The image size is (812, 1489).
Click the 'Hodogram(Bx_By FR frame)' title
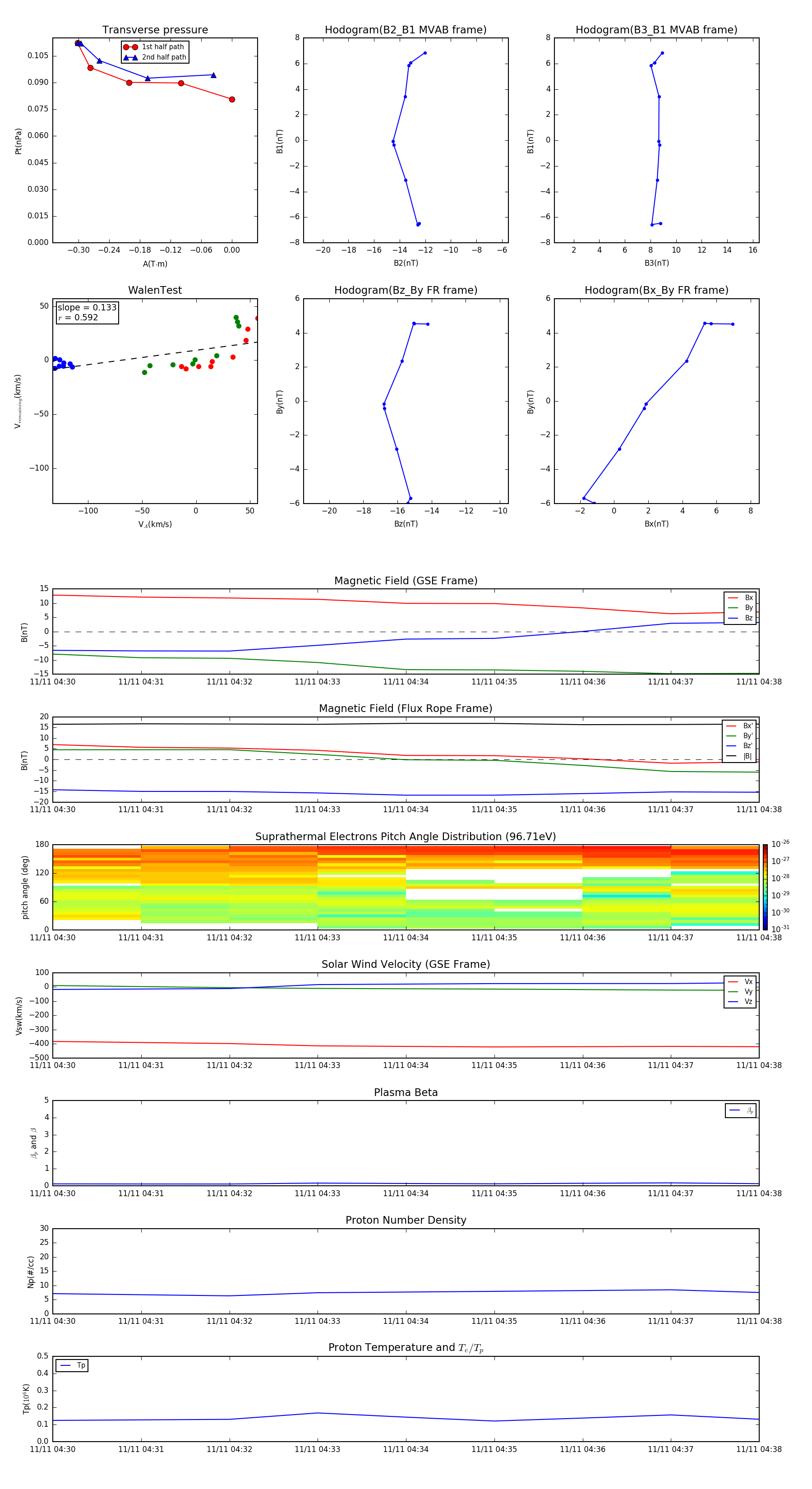[x=656, y=290]
